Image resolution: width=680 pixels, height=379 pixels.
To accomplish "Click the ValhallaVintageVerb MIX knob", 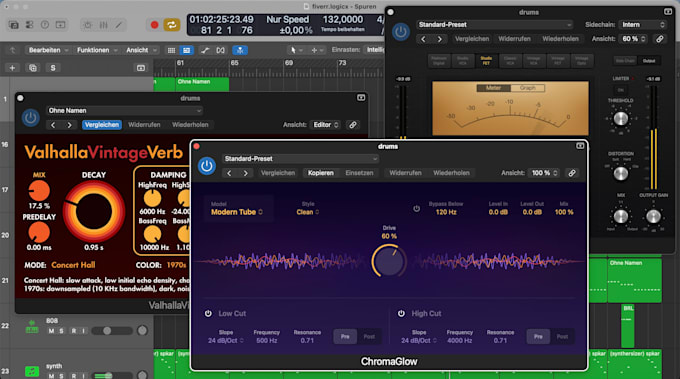I will 39,191.
